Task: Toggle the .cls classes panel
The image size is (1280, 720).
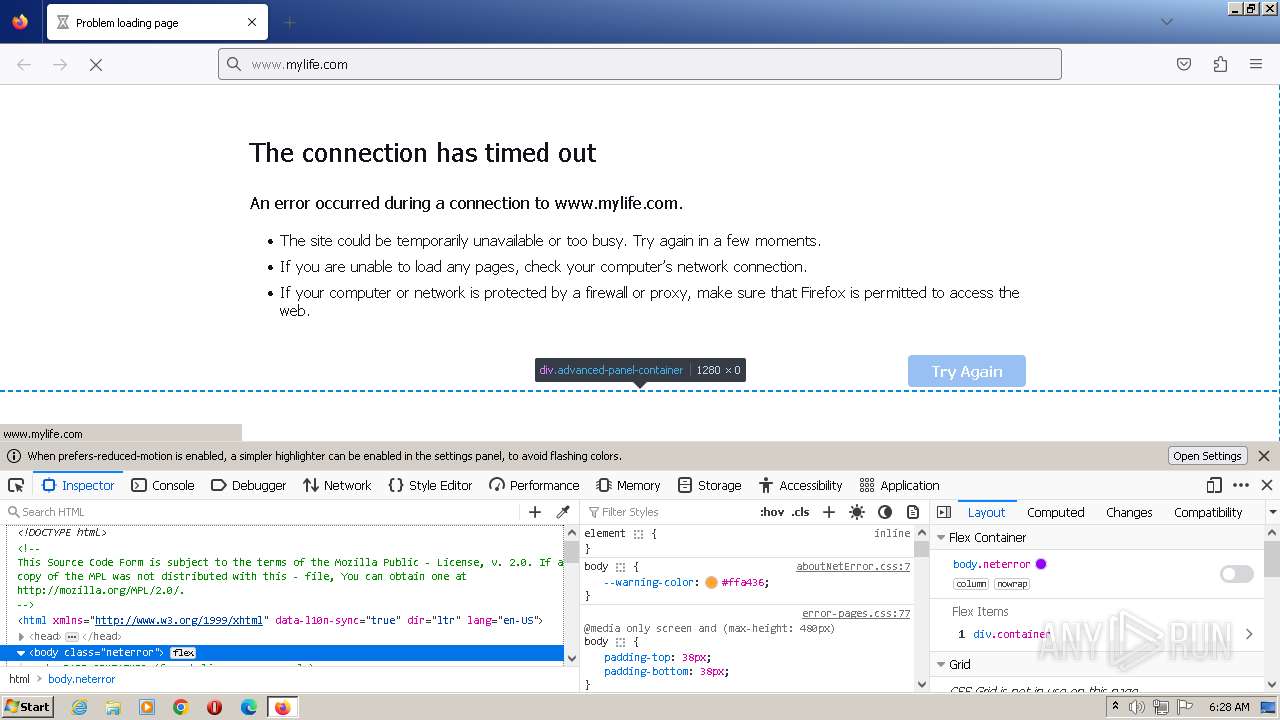Action: pyautogui.click(x=800, y=512)
